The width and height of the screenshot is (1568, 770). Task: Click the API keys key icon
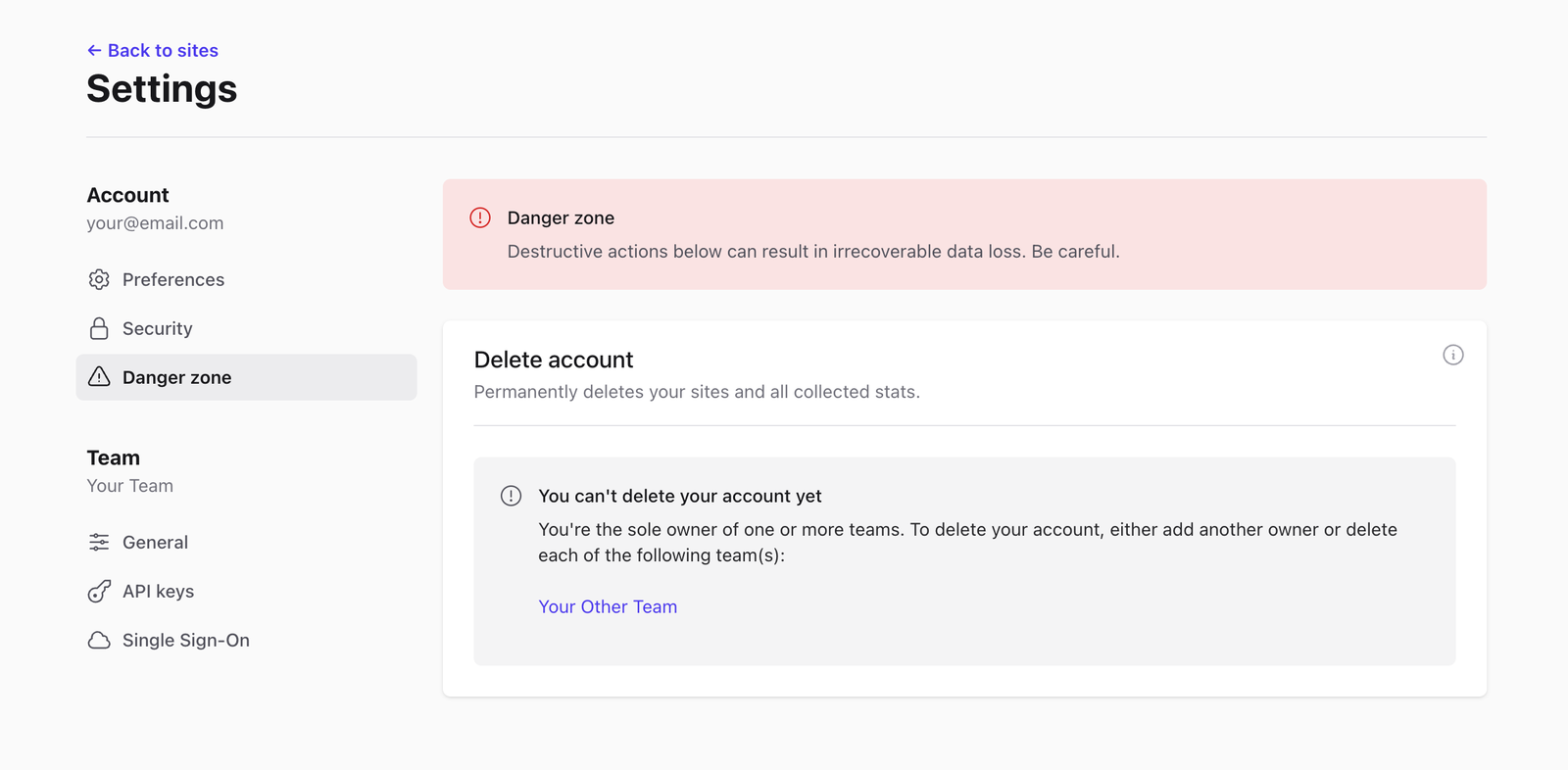point(99,591)
